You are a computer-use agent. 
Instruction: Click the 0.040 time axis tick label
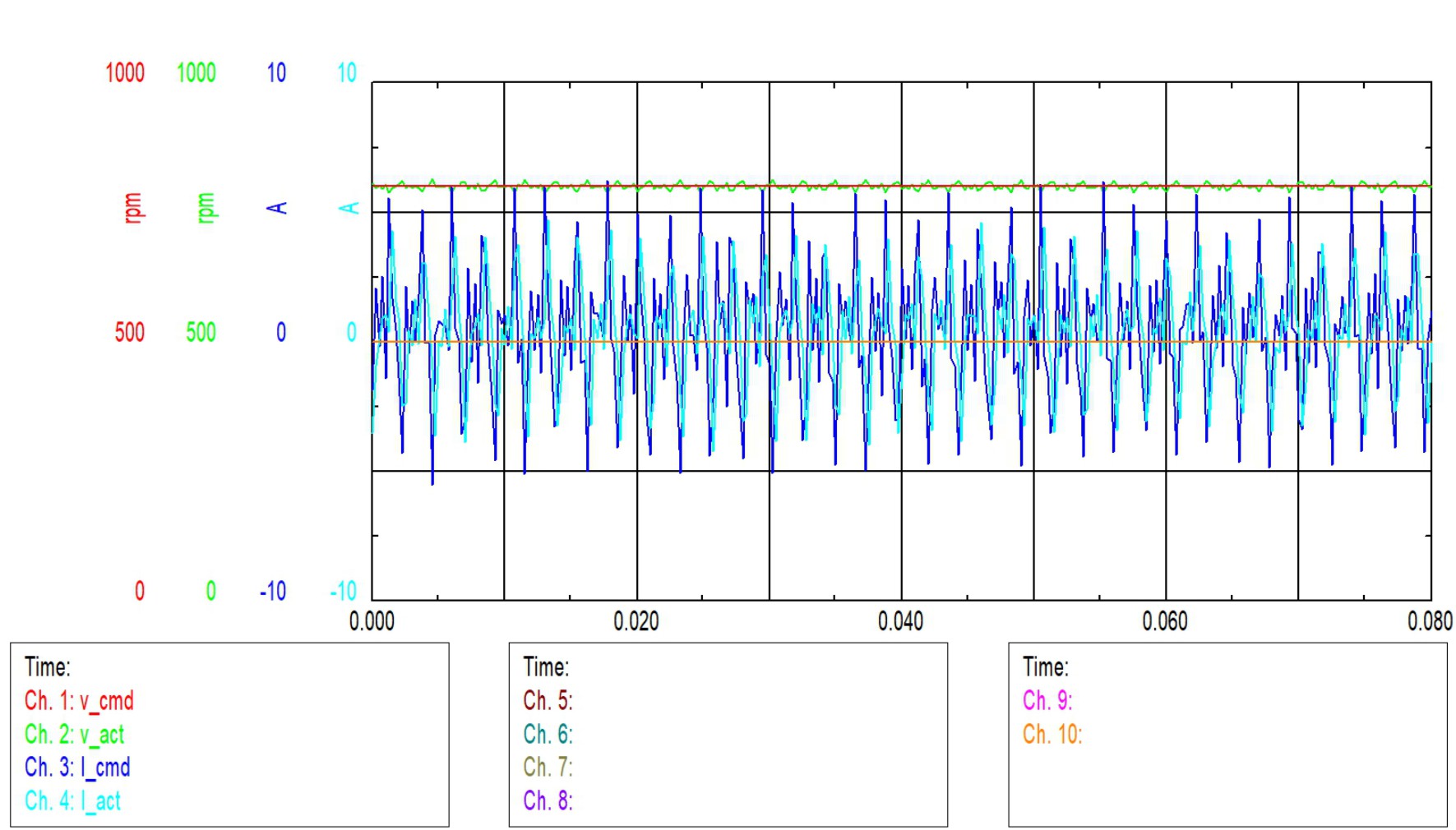point(900,621)
